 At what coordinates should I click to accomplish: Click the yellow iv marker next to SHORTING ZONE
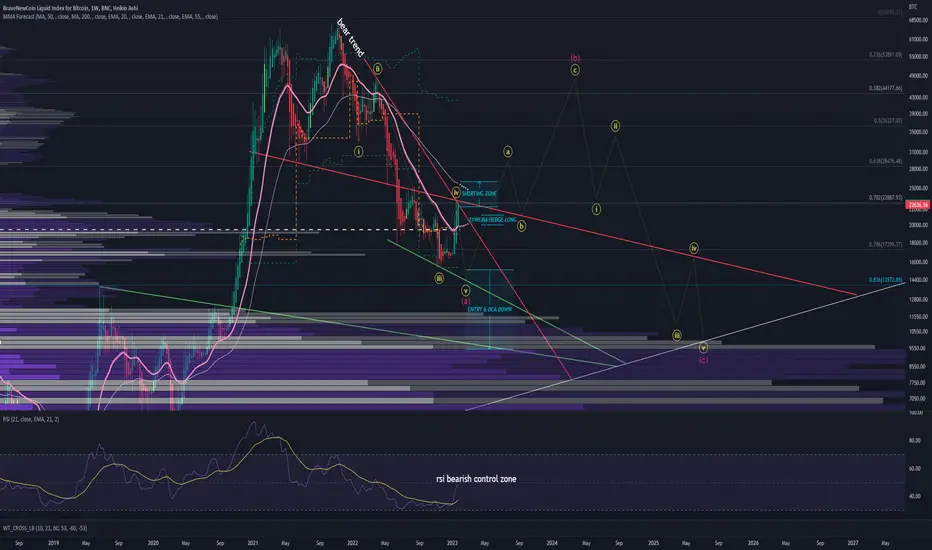[456, 193]
